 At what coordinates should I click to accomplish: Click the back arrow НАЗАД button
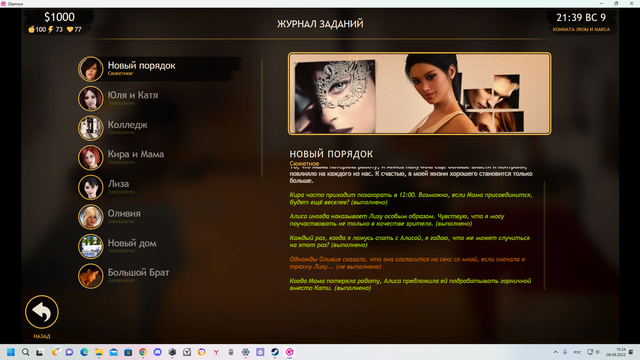tap(42, 312)
